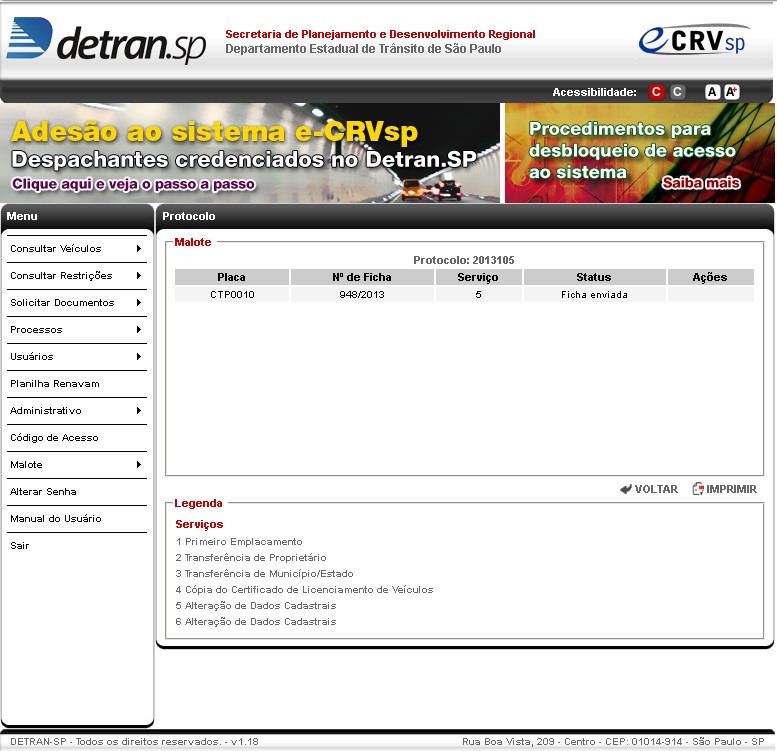Expand Consultar Veículos submenu arrow

click(x=139, y=249)
